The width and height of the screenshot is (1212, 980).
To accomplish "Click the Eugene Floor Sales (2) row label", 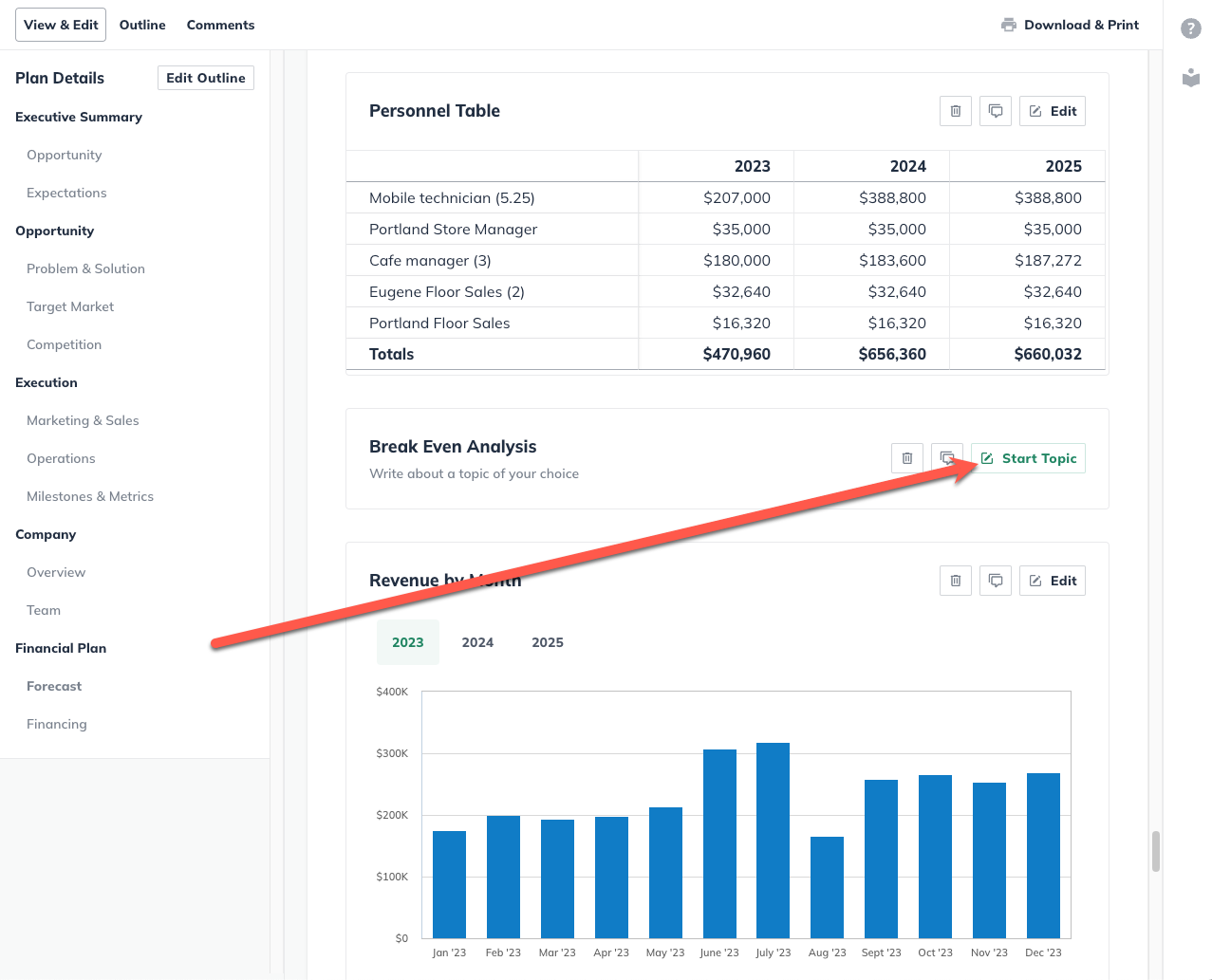I will [x=446, y=291].
